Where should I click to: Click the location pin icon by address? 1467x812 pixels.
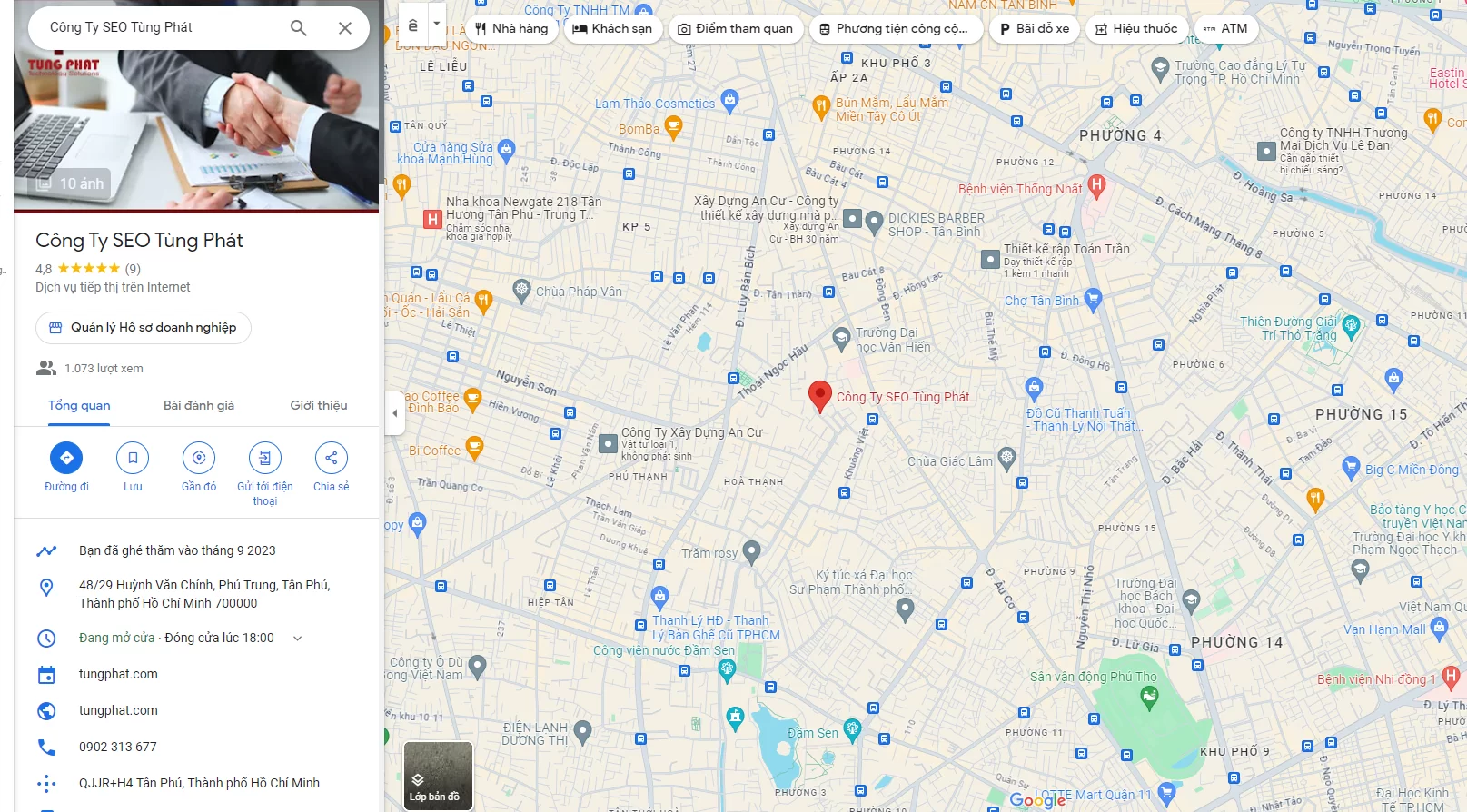click(x=46, y=588)
